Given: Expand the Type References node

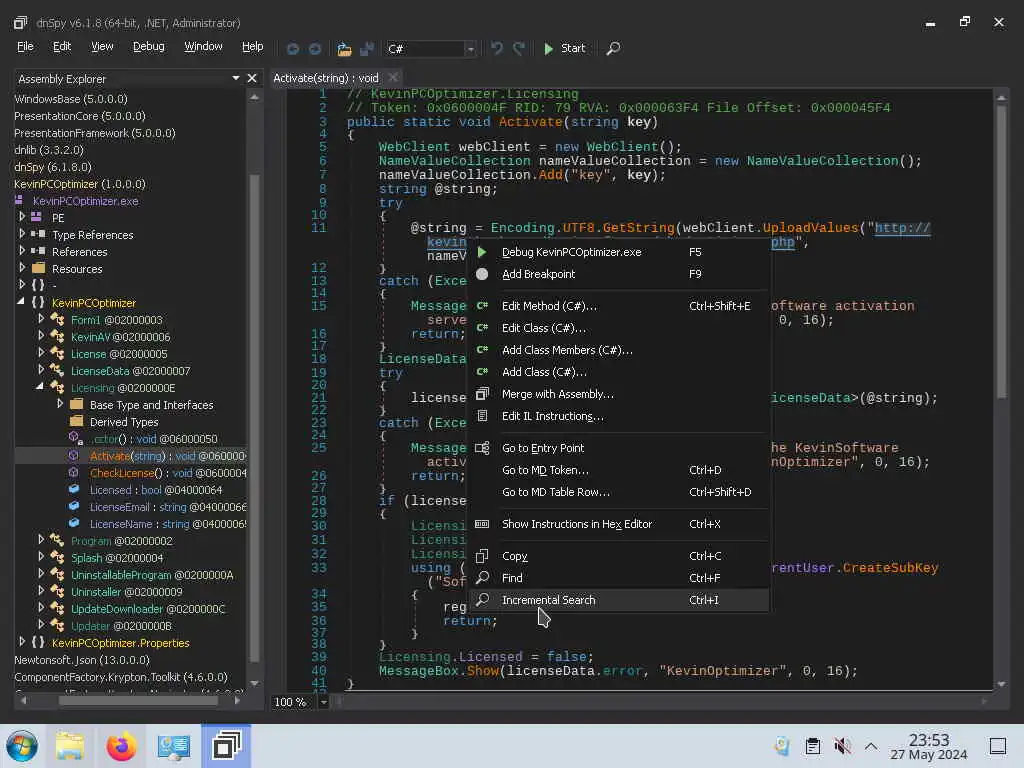Looking at the screenshot, I should tap(22, 234).
